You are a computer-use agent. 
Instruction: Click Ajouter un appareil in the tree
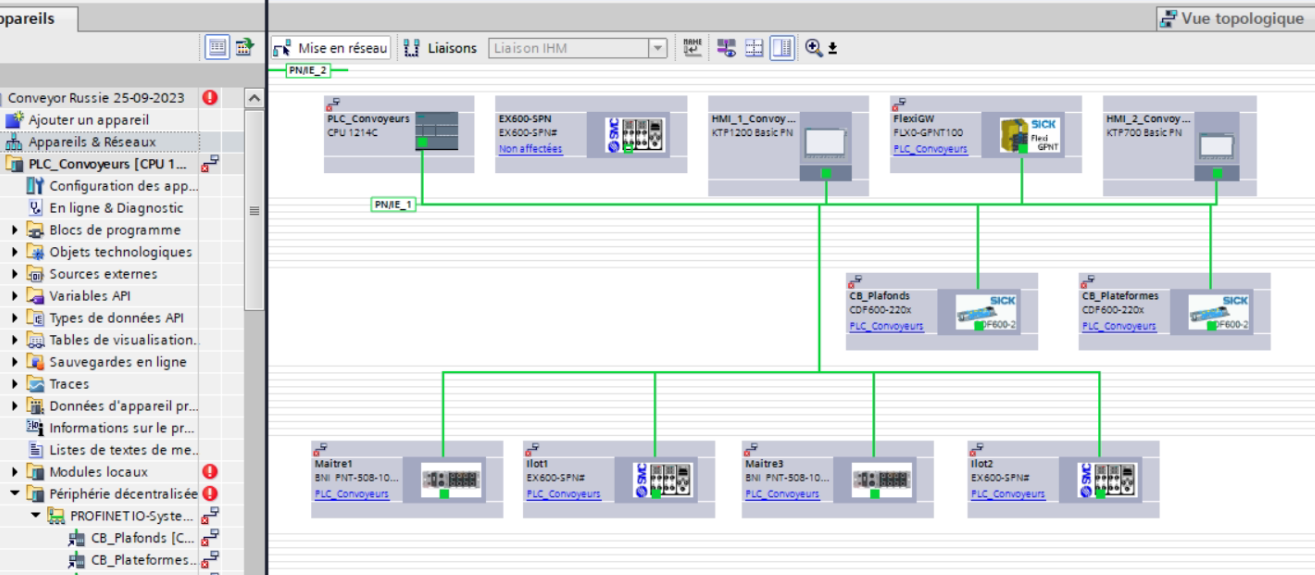pos(88,120)
